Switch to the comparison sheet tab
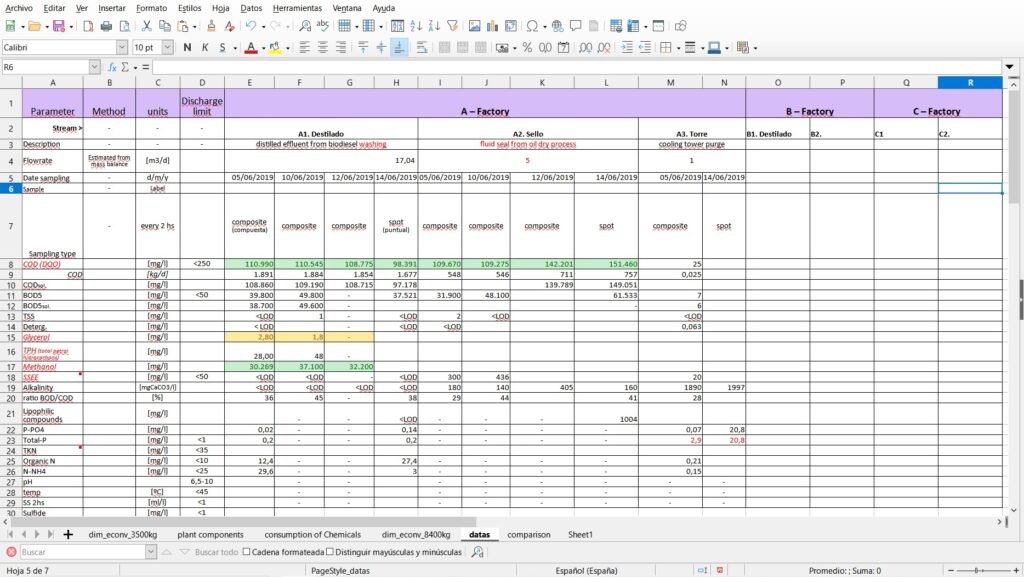The height and width of the screenshot is (577, 1024). [x=528, y=535]
